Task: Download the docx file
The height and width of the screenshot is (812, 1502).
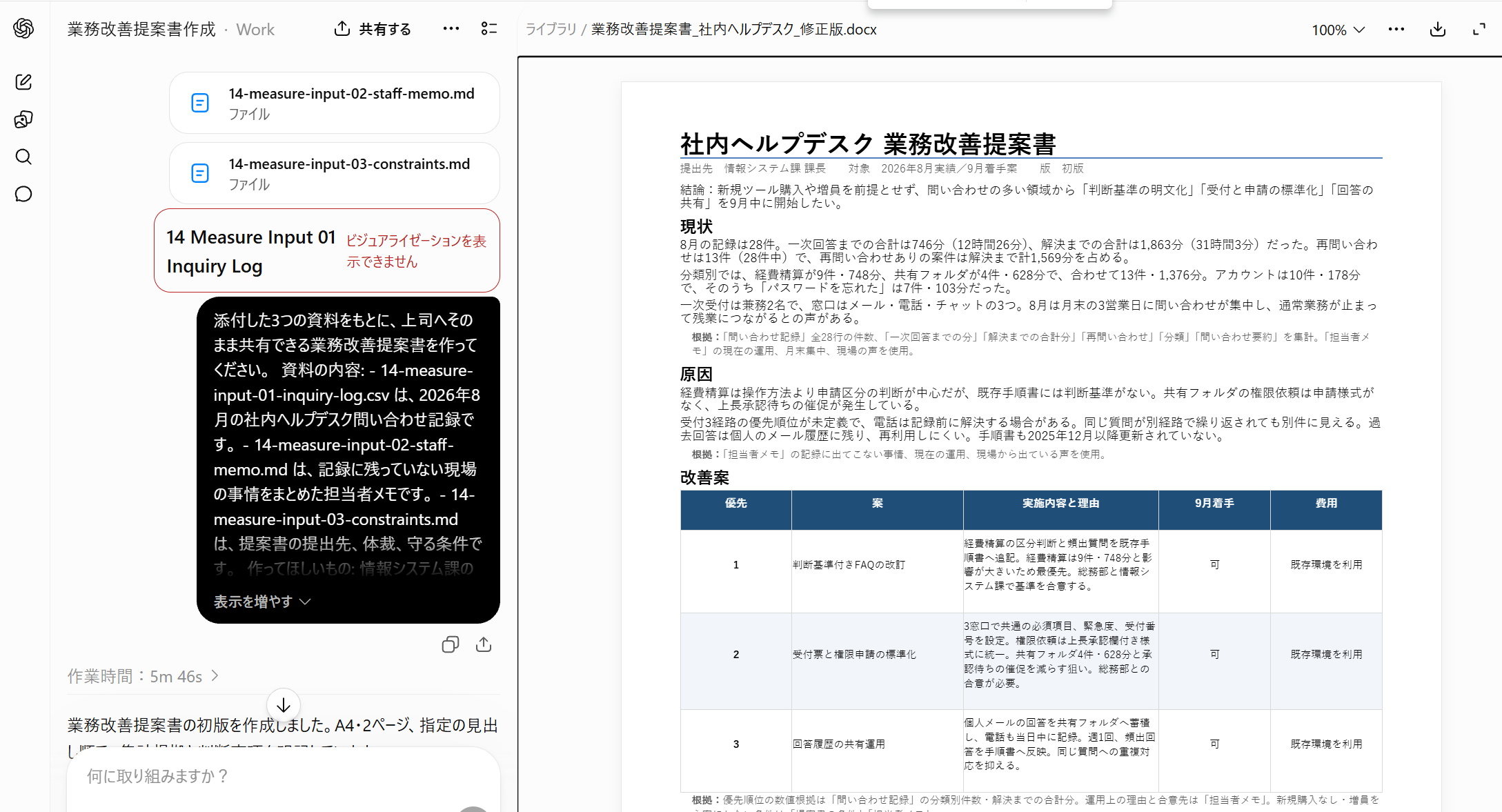Action: (1438, 30)
